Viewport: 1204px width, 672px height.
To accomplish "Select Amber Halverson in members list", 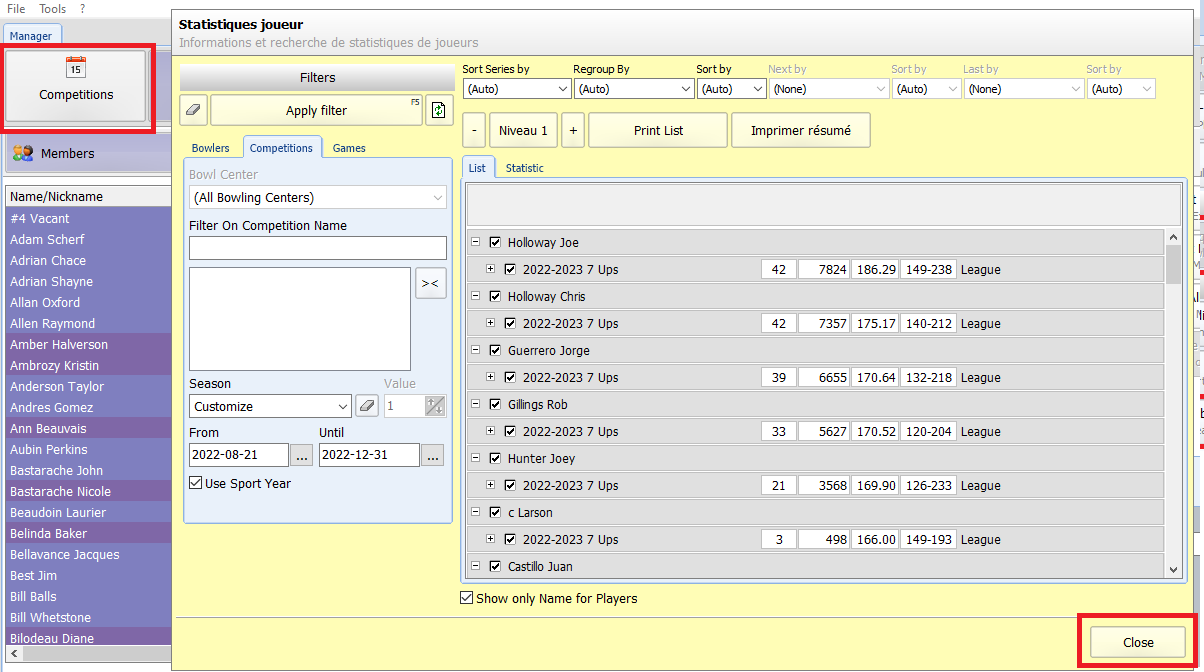I will point(88,344).
